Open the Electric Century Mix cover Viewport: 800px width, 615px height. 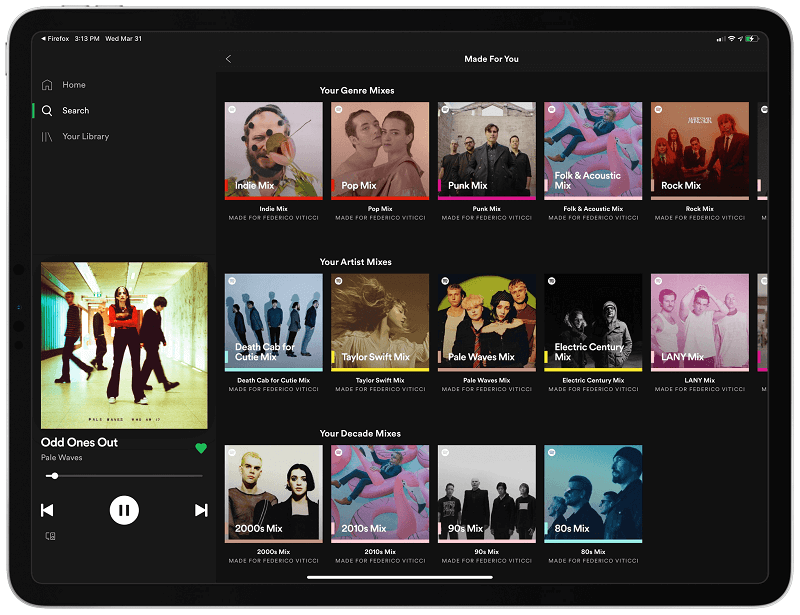pos(593,322)
